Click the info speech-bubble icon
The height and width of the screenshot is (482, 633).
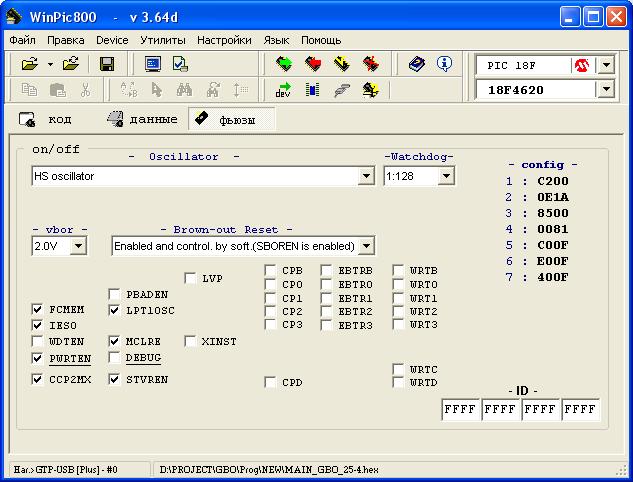click(x=444, y=64)
